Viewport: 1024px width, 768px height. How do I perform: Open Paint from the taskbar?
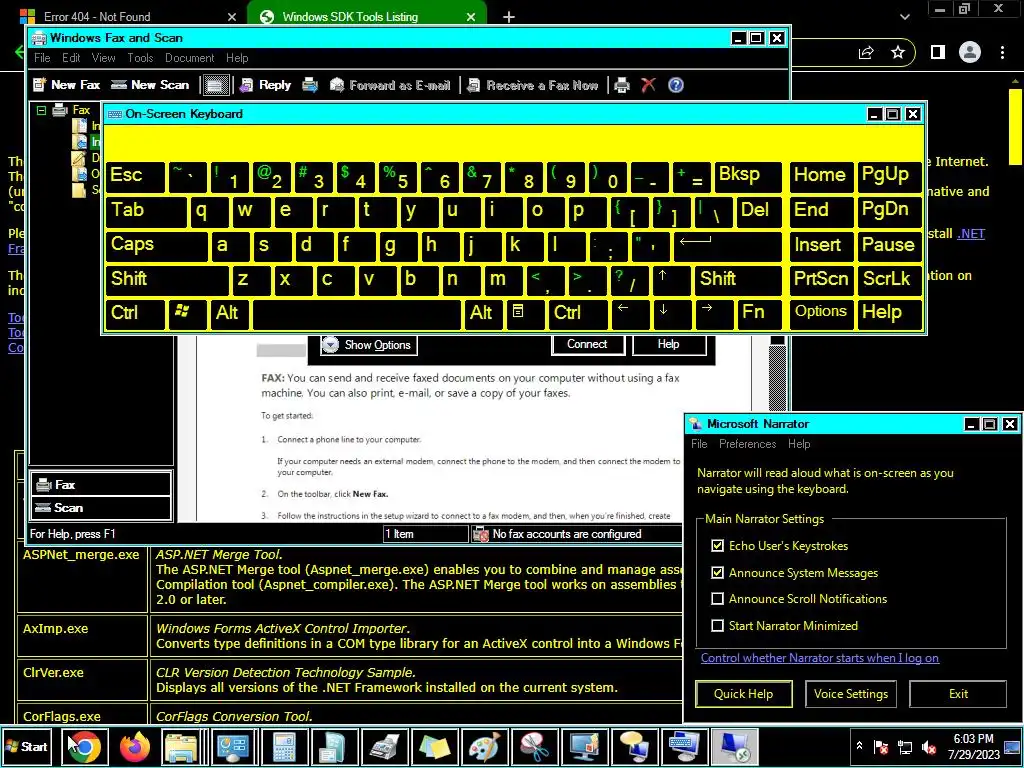click(x=484, y=746)
